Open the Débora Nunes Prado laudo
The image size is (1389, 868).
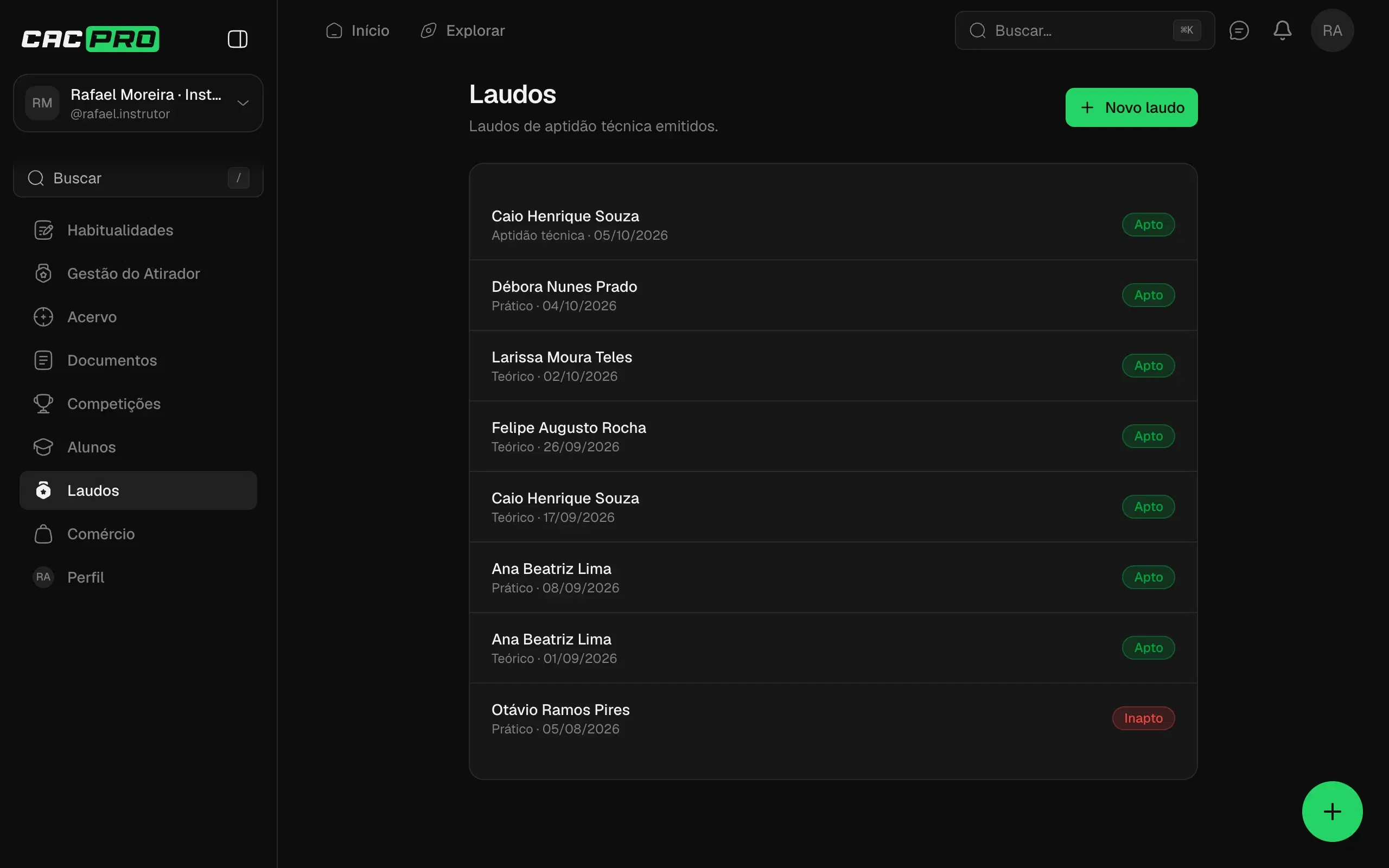click(833, 295)
